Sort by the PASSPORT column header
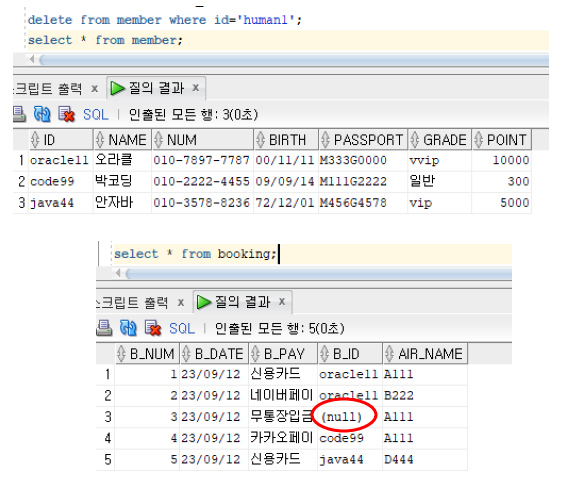This screenshot has width=564, height=488. pyautogui.click(x=363, y=140)
